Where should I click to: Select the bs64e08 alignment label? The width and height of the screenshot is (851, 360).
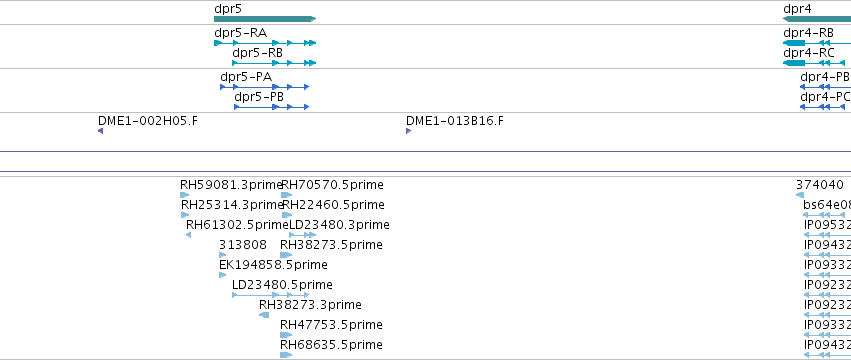point(827,205)
